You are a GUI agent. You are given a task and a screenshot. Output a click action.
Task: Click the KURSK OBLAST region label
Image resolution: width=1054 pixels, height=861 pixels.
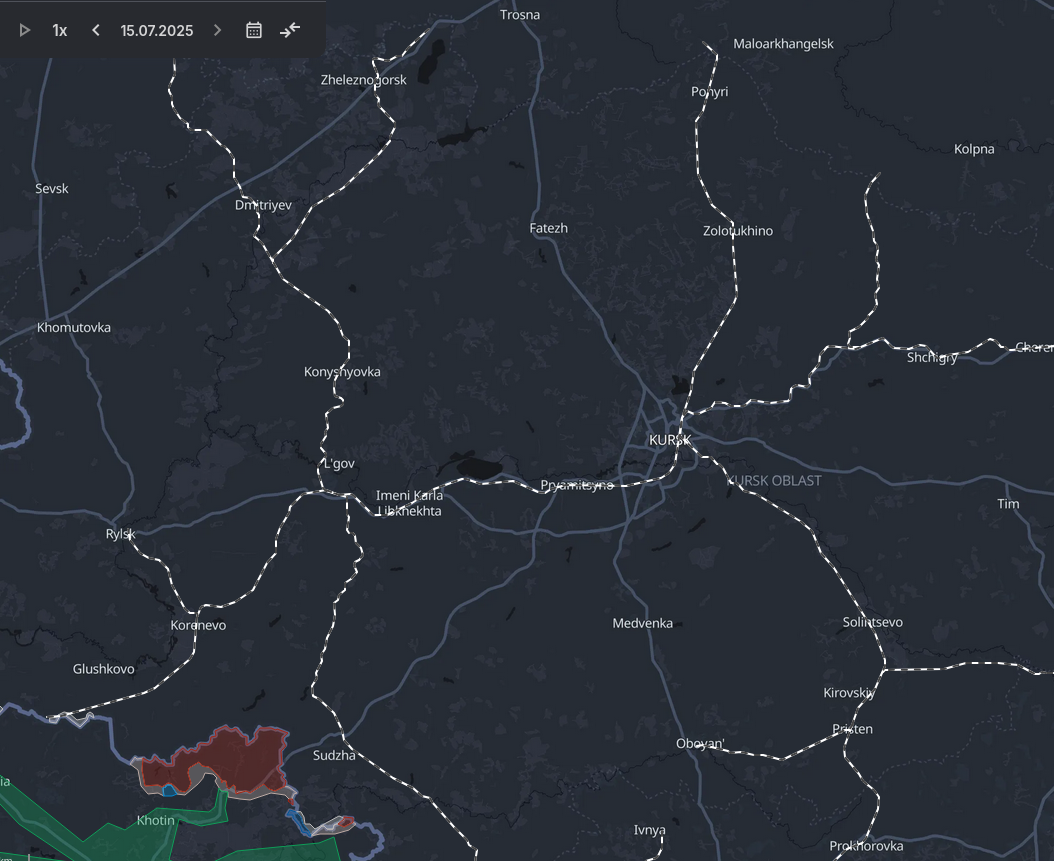(774, 481)
